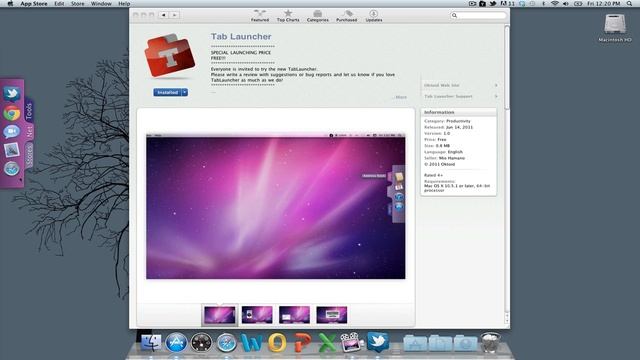The height and width of the screenshot is (360, 640).
Task: Open Finder from the Dock
Action: [151, 342]
